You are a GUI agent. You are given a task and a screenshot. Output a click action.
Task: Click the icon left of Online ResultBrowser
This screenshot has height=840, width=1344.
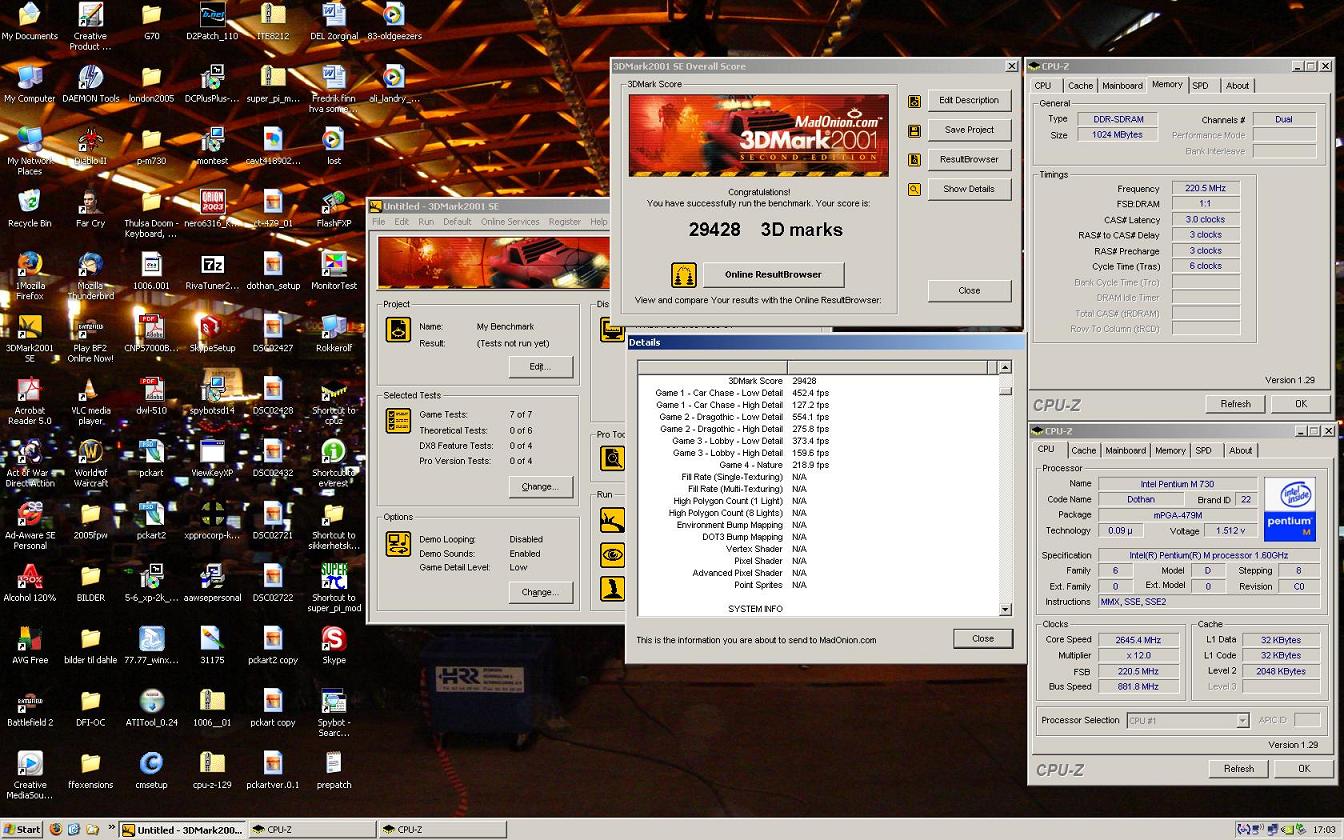click(684, 274)
